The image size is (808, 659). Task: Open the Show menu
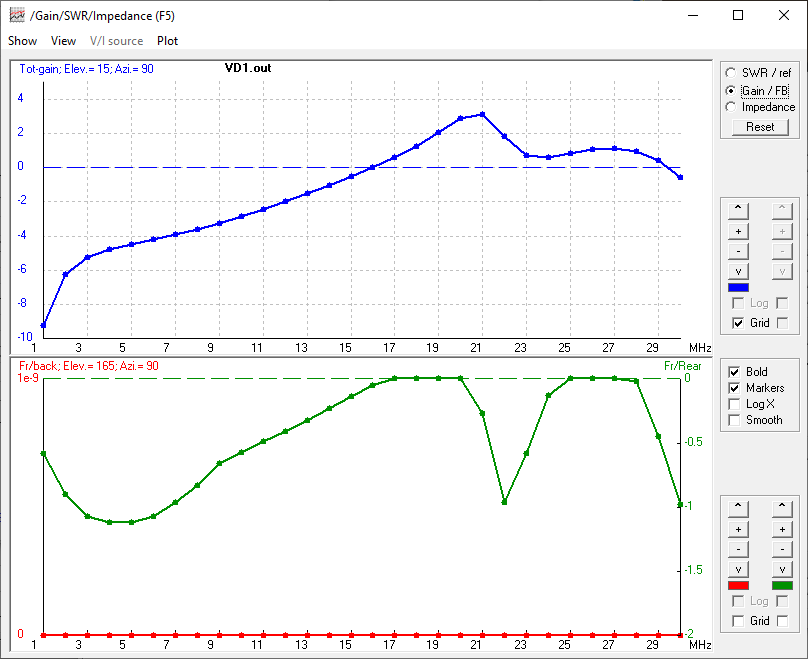coord(22,41)
